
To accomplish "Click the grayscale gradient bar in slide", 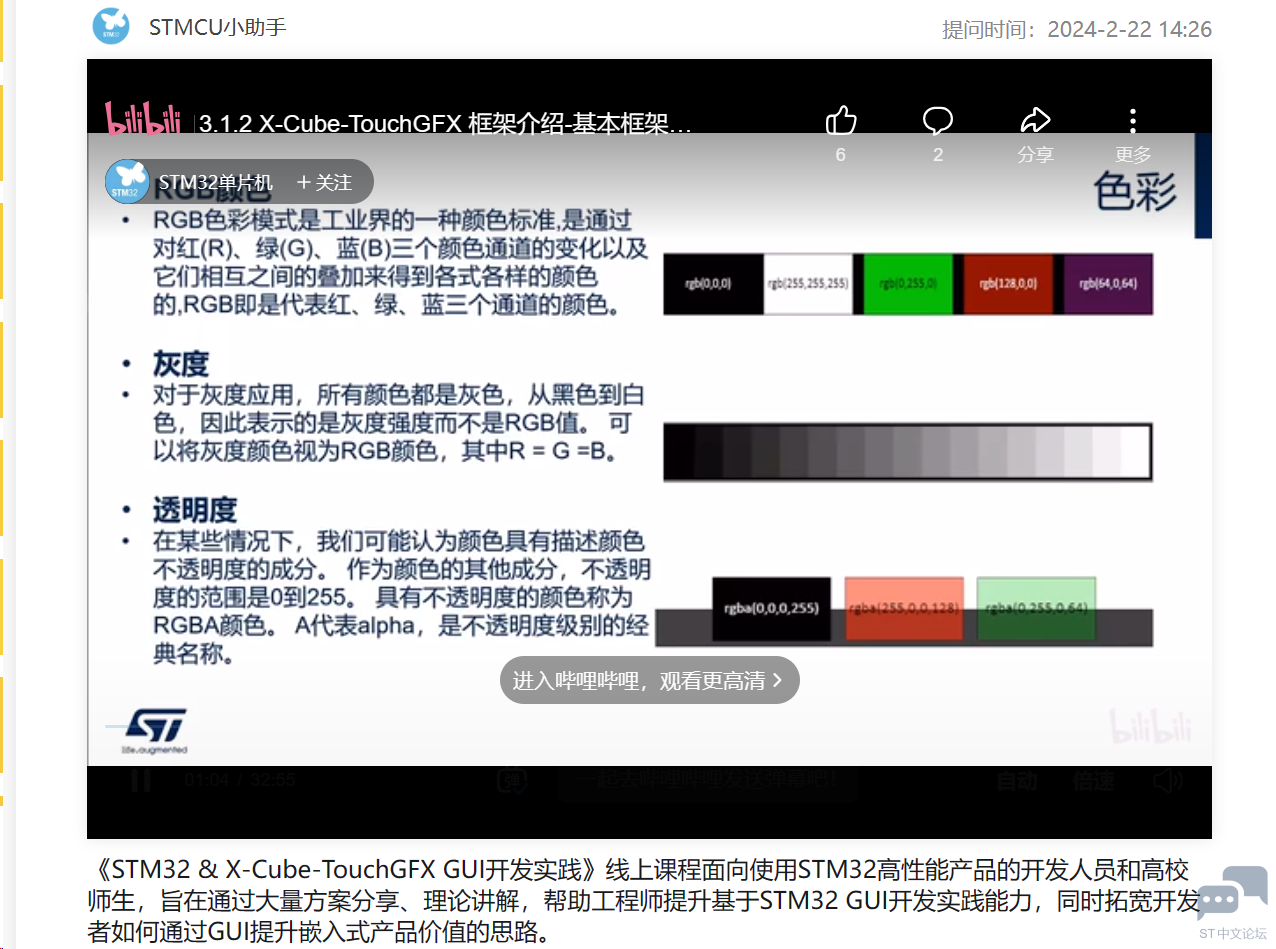I will pos(908,452).
